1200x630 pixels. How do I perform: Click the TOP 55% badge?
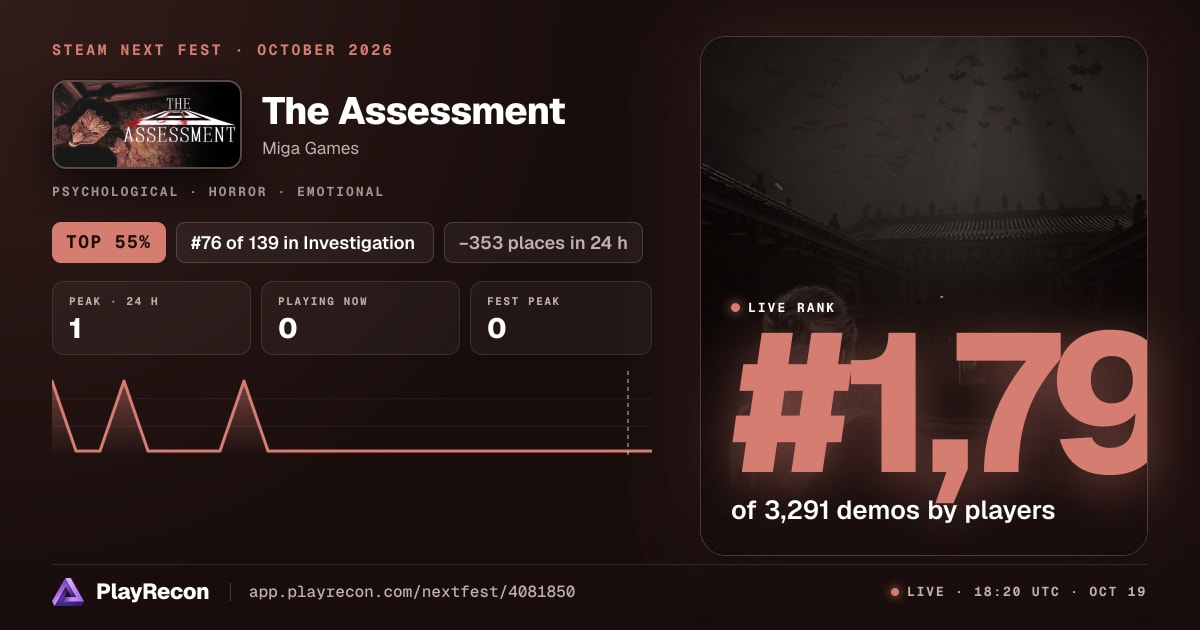pos(109,243)
